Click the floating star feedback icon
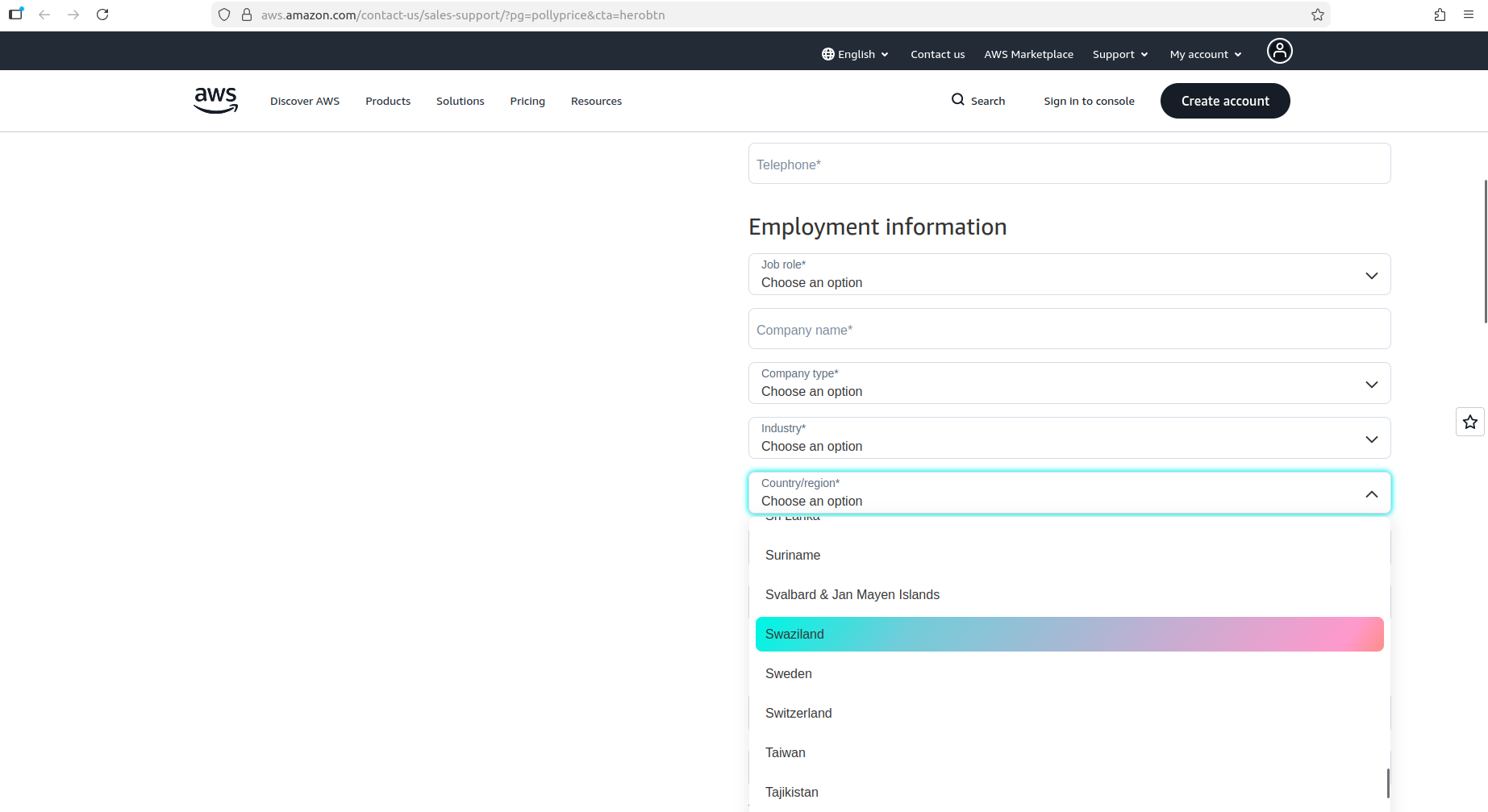The height and width of the screenshot is (812, 1488). click(x=1469, y=422)
